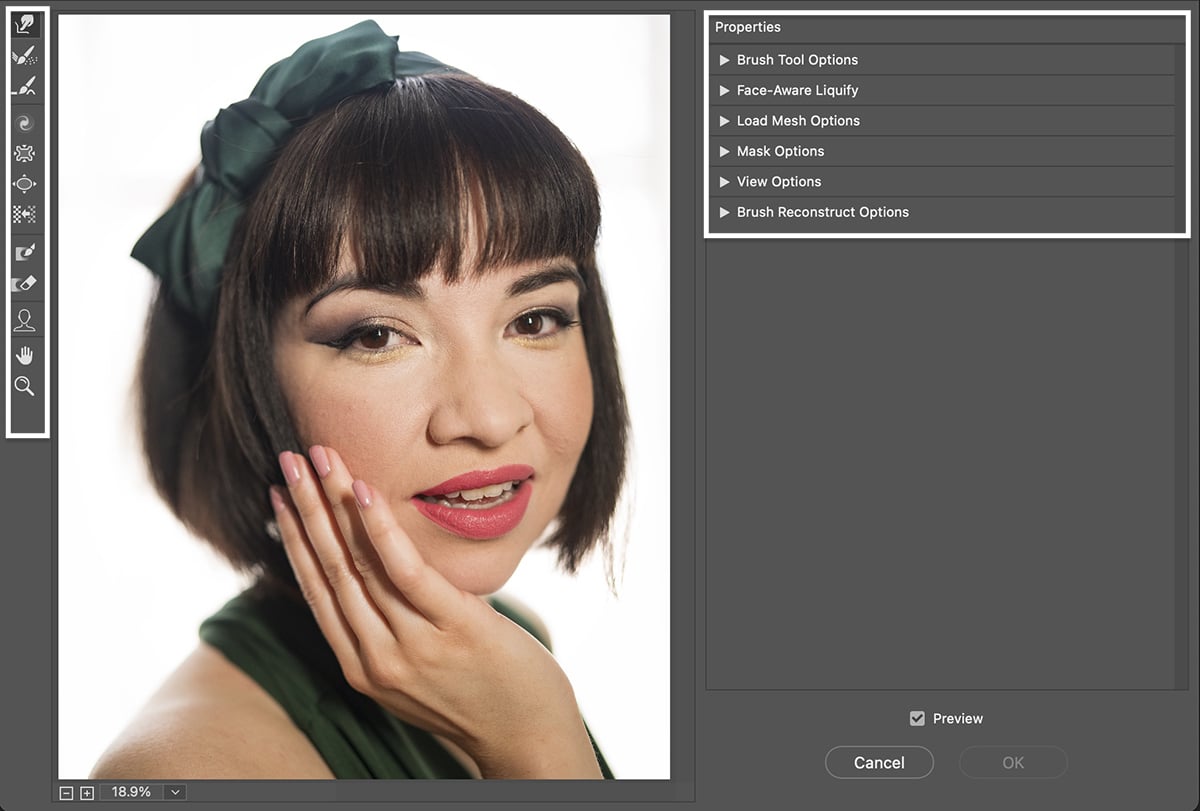1200x811 pixels.
Task: Select the Thaw Mask tool
Action: (25, 284)
